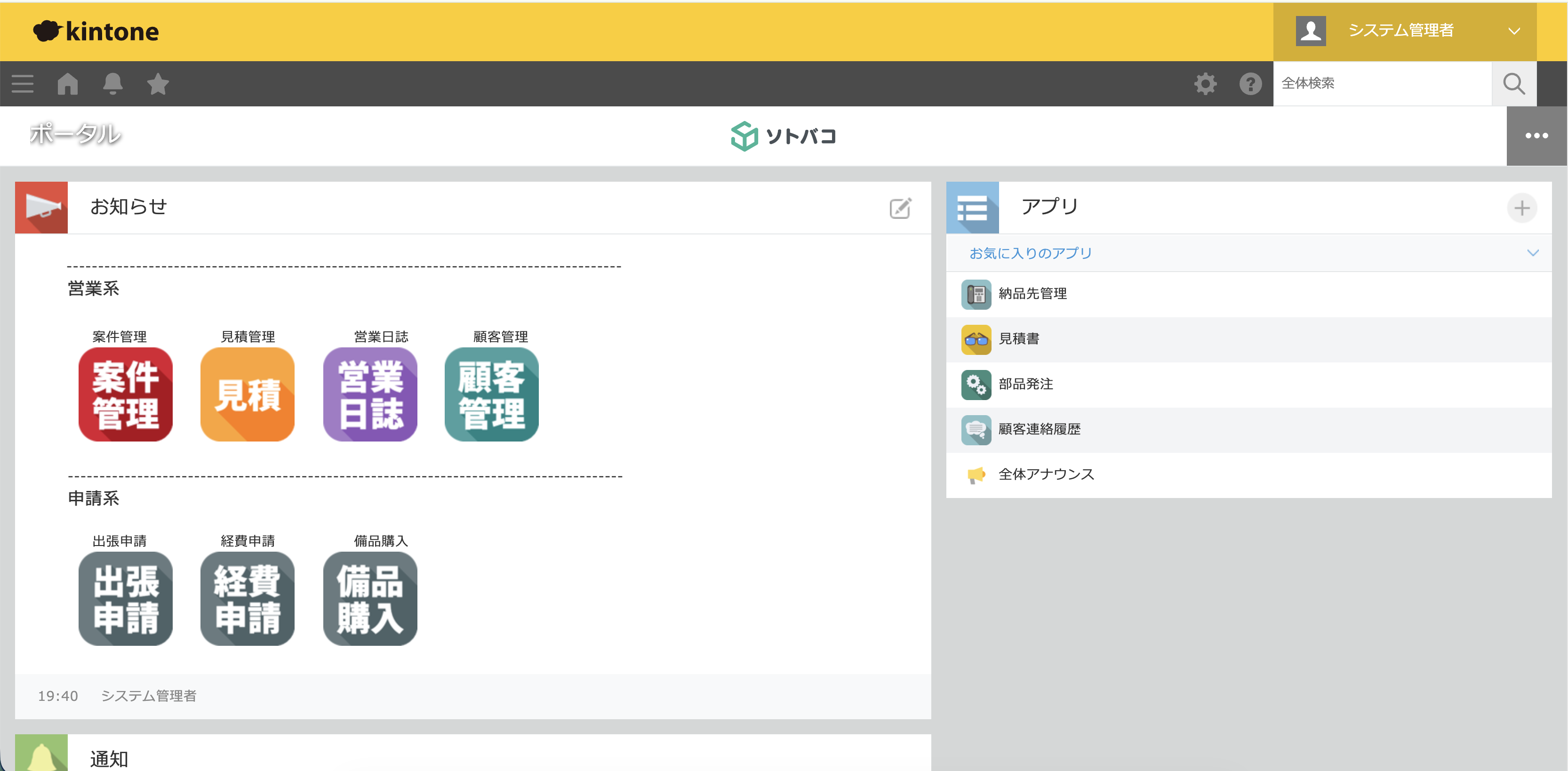
Task: Open the portal options ellipsis menu
Action: tap(1536, 136)
